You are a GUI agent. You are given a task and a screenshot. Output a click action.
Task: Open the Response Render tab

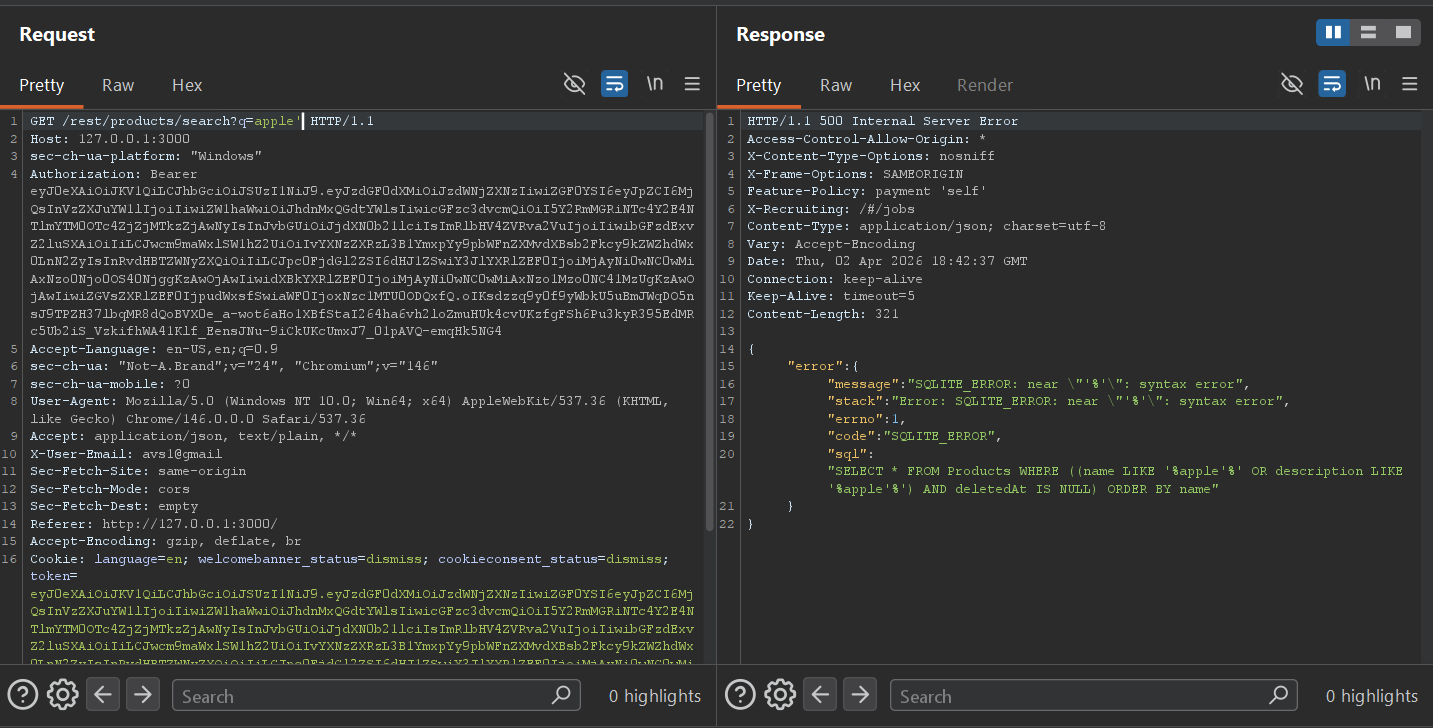pos(984,85)
